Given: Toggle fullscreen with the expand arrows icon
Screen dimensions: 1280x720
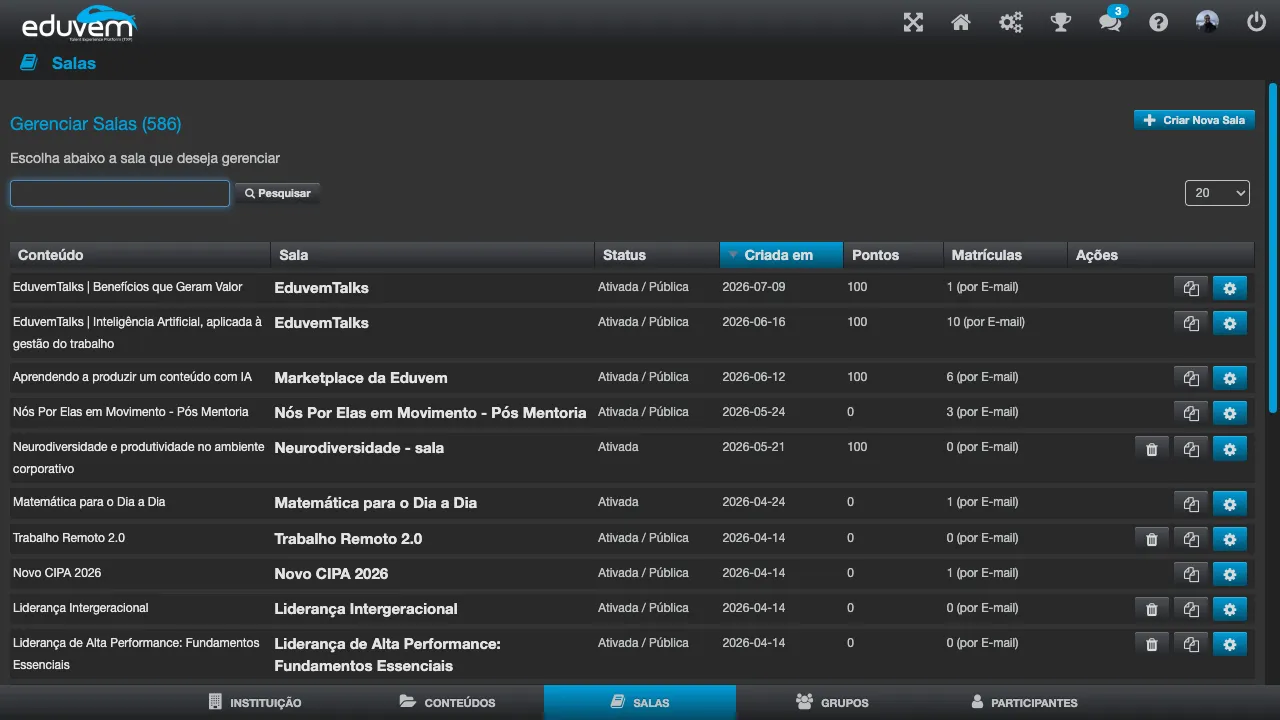Looking at the screenshot, I should (913, 22).
